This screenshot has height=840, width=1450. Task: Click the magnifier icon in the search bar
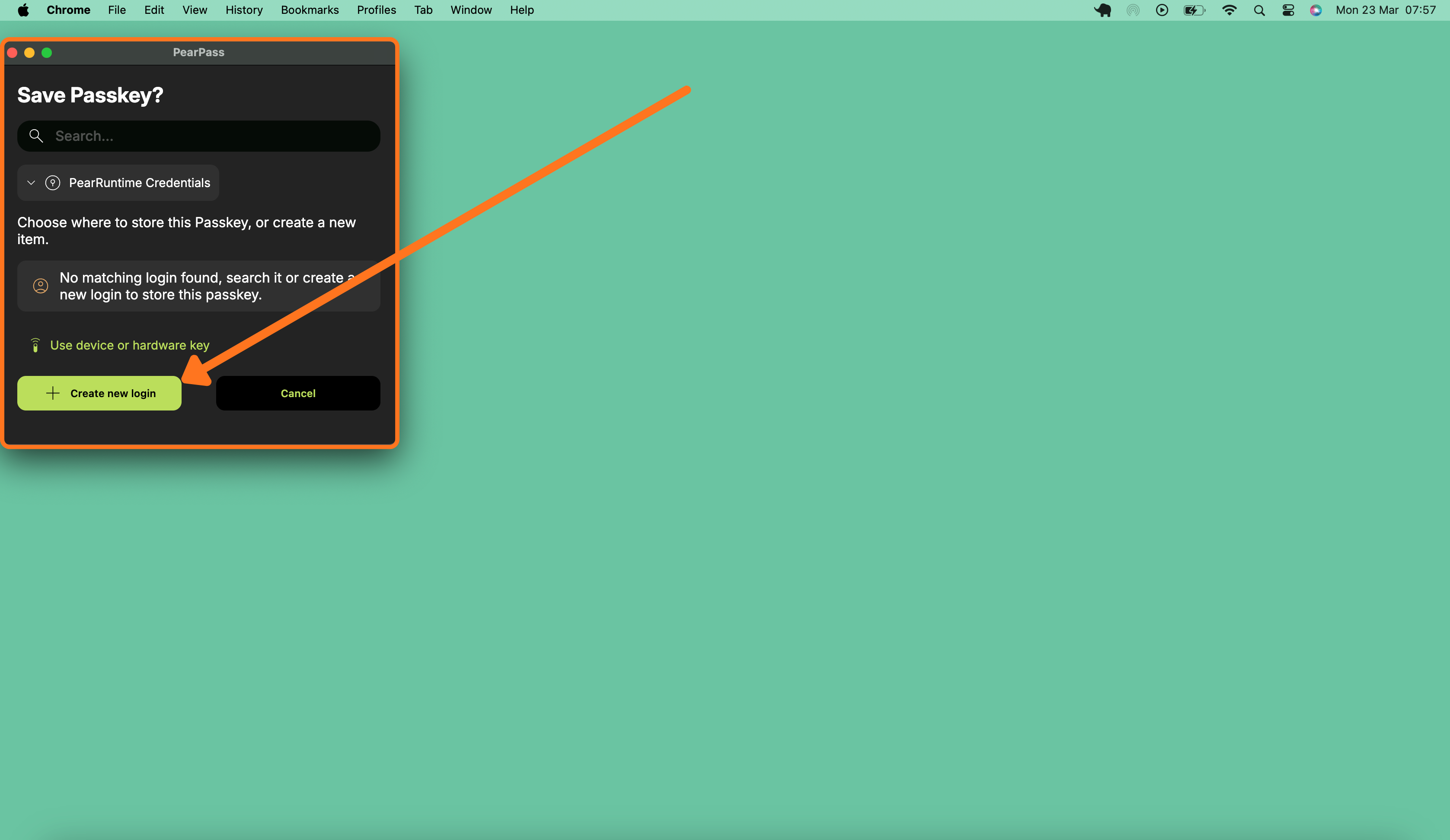point(36,136)
